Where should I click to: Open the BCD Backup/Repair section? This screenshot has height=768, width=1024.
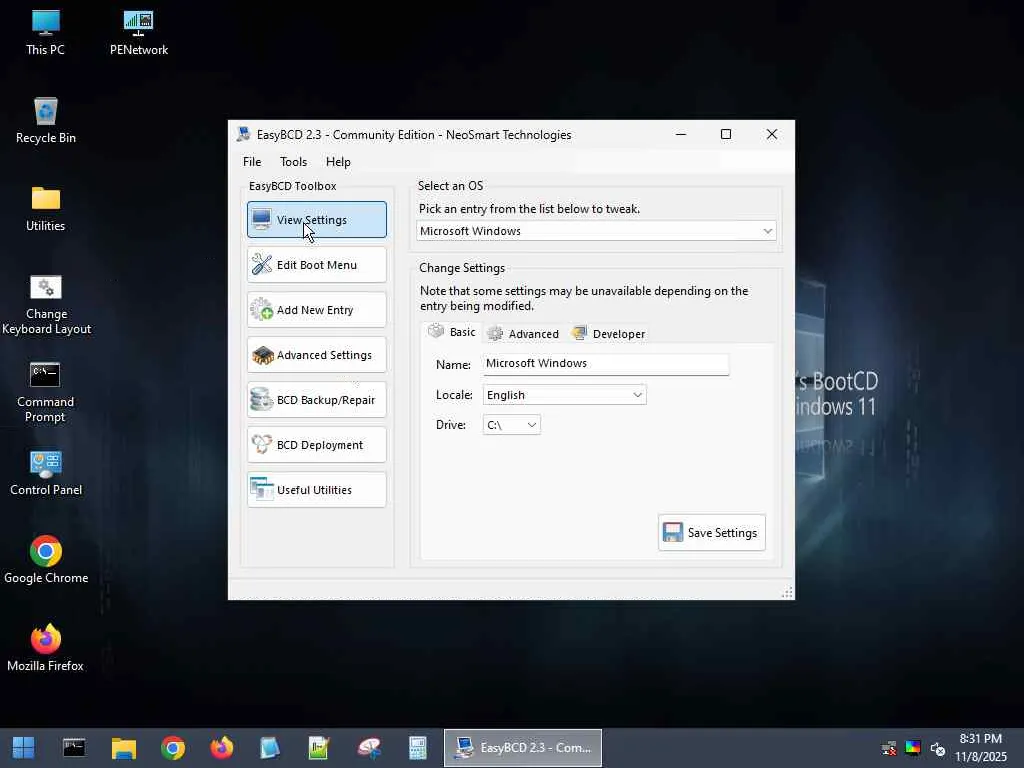317,400
